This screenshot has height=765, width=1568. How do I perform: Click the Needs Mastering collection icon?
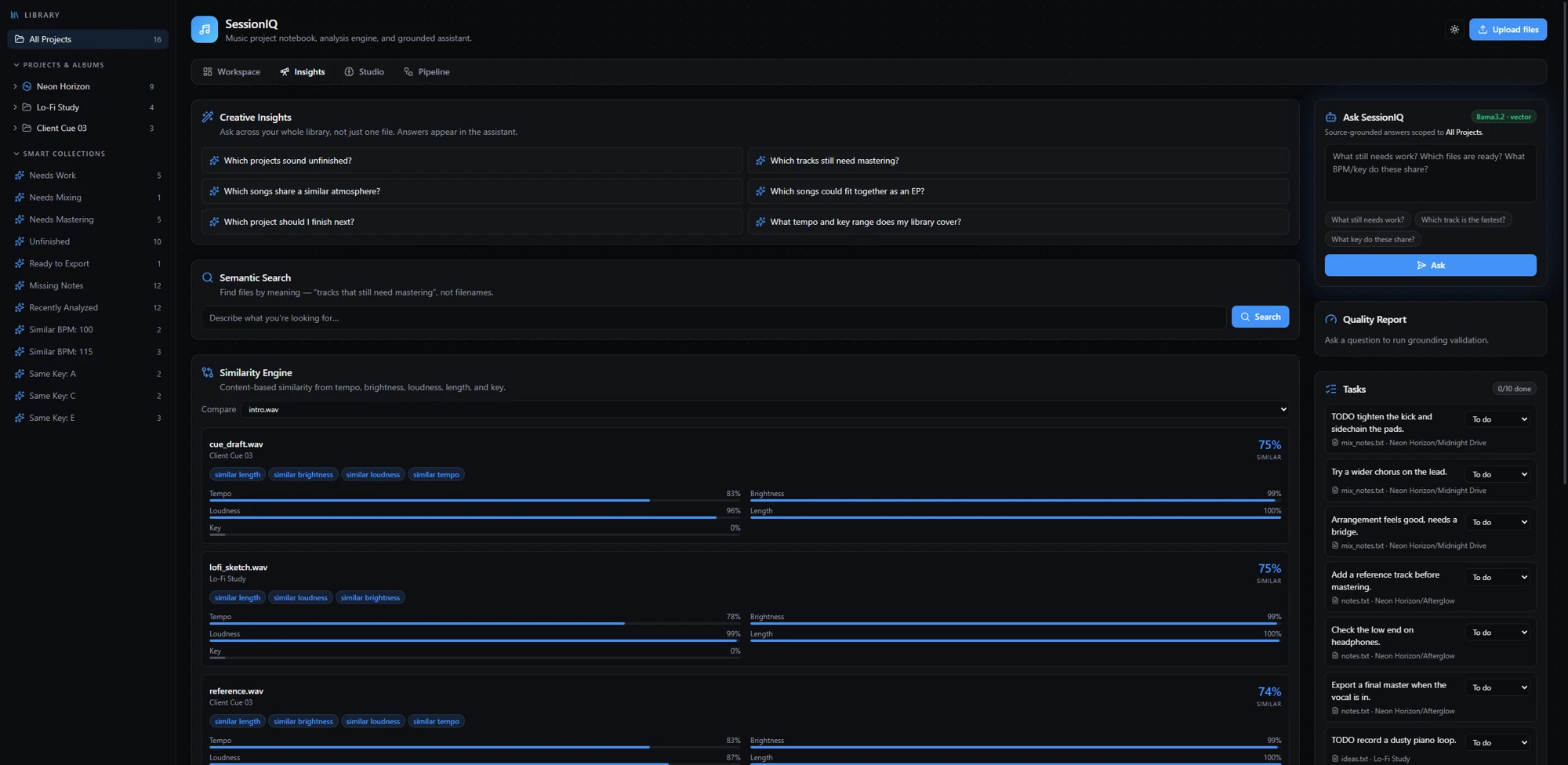20,219
